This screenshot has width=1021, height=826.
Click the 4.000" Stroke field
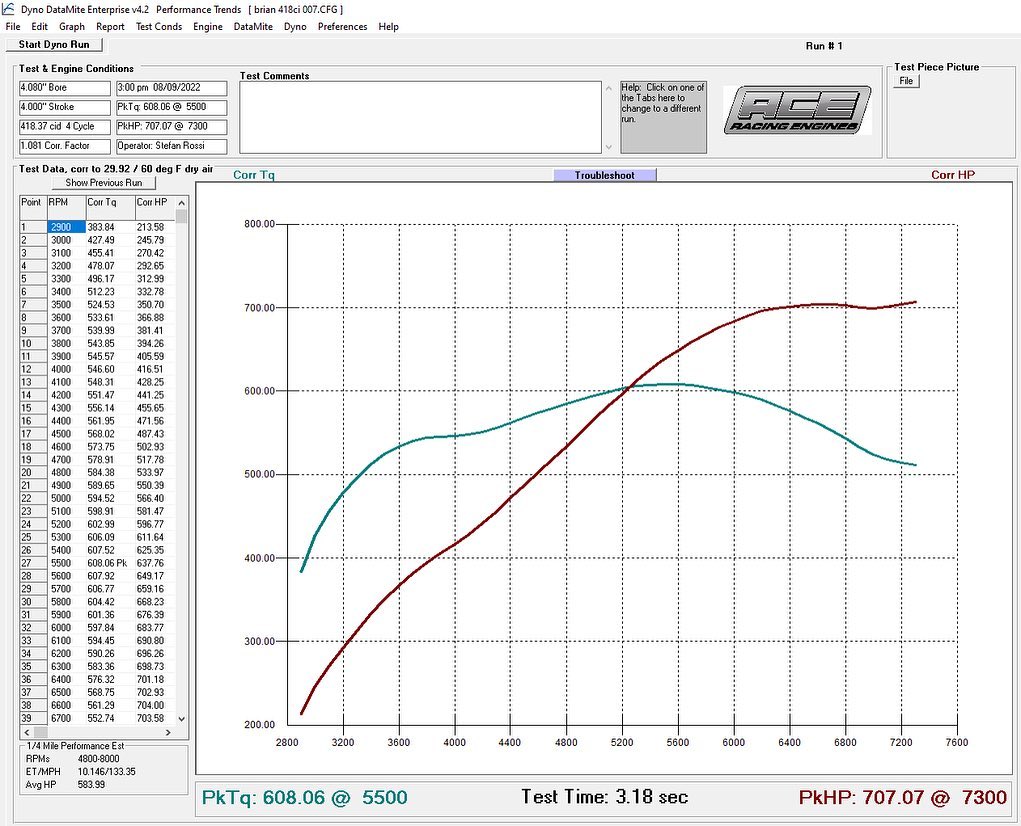pyautogui.click(x=65, y=107)
